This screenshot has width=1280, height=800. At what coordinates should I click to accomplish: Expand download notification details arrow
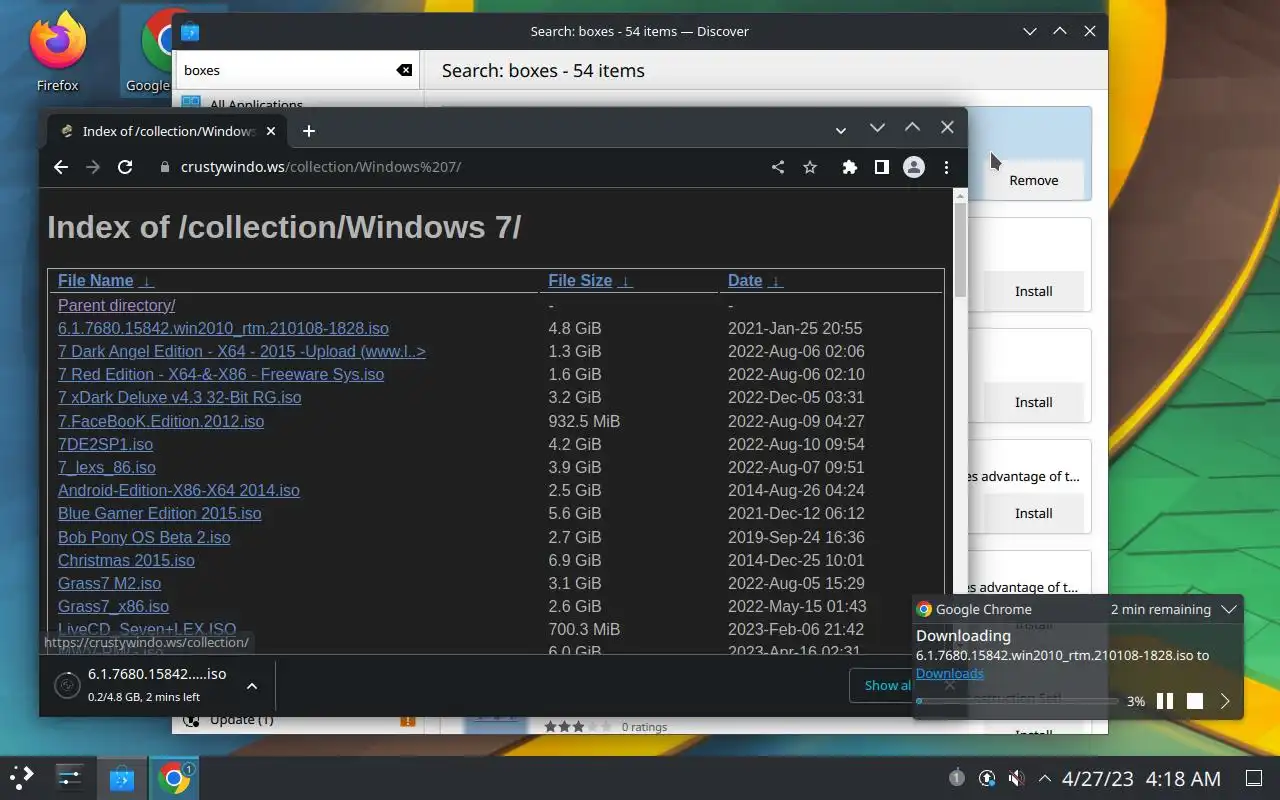coord(1225,701)
